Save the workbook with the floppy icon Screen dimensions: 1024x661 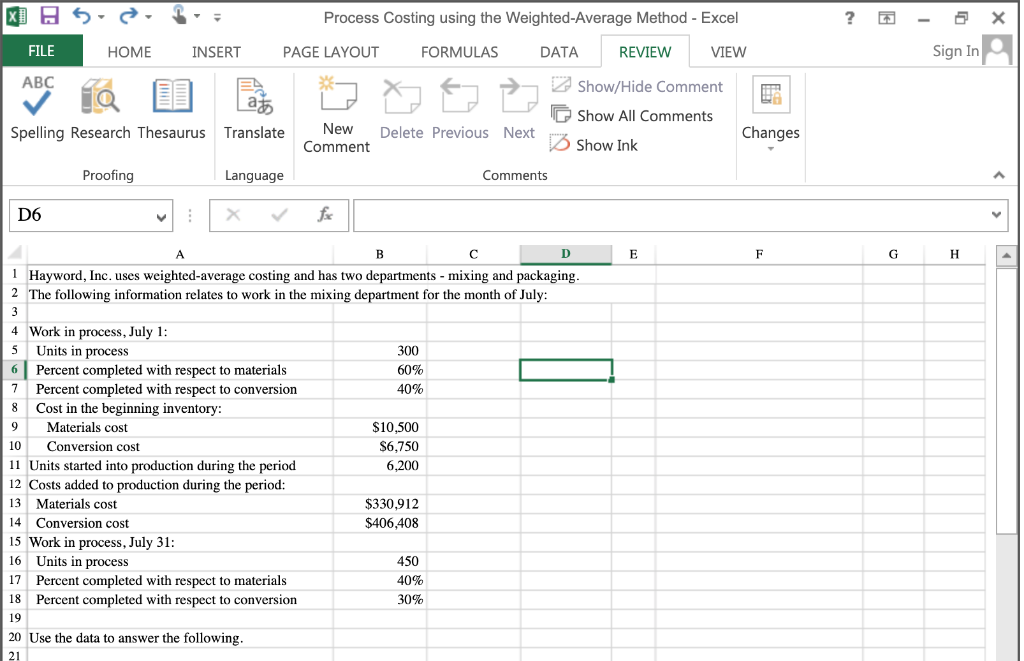click(x=50, y=16)
